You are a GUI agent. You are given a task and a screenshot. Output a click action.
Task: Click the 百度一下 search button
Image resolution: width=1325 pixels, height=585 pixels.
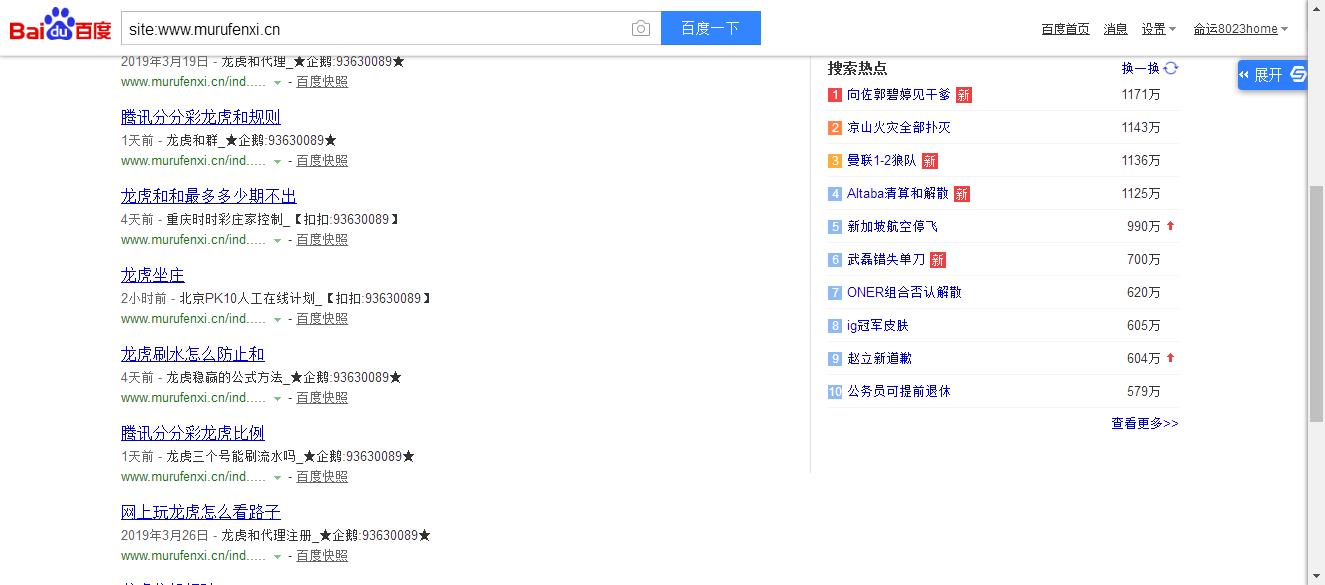tap(711, 28)
